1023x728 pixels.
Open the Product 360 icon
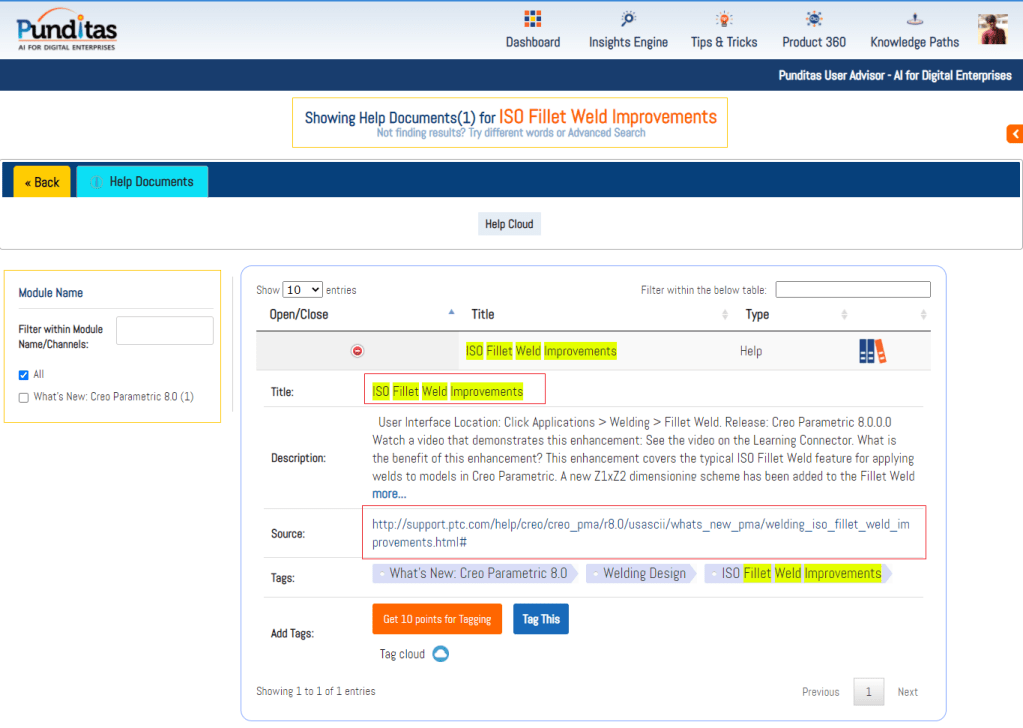pyautogui.click(x=814, y=19)
